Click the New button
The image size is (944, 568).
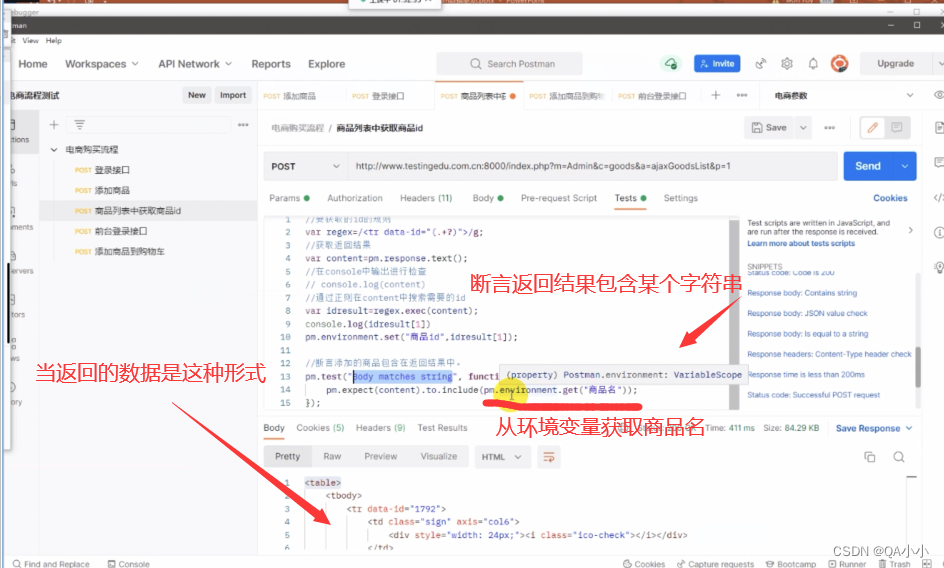(197, 95)
